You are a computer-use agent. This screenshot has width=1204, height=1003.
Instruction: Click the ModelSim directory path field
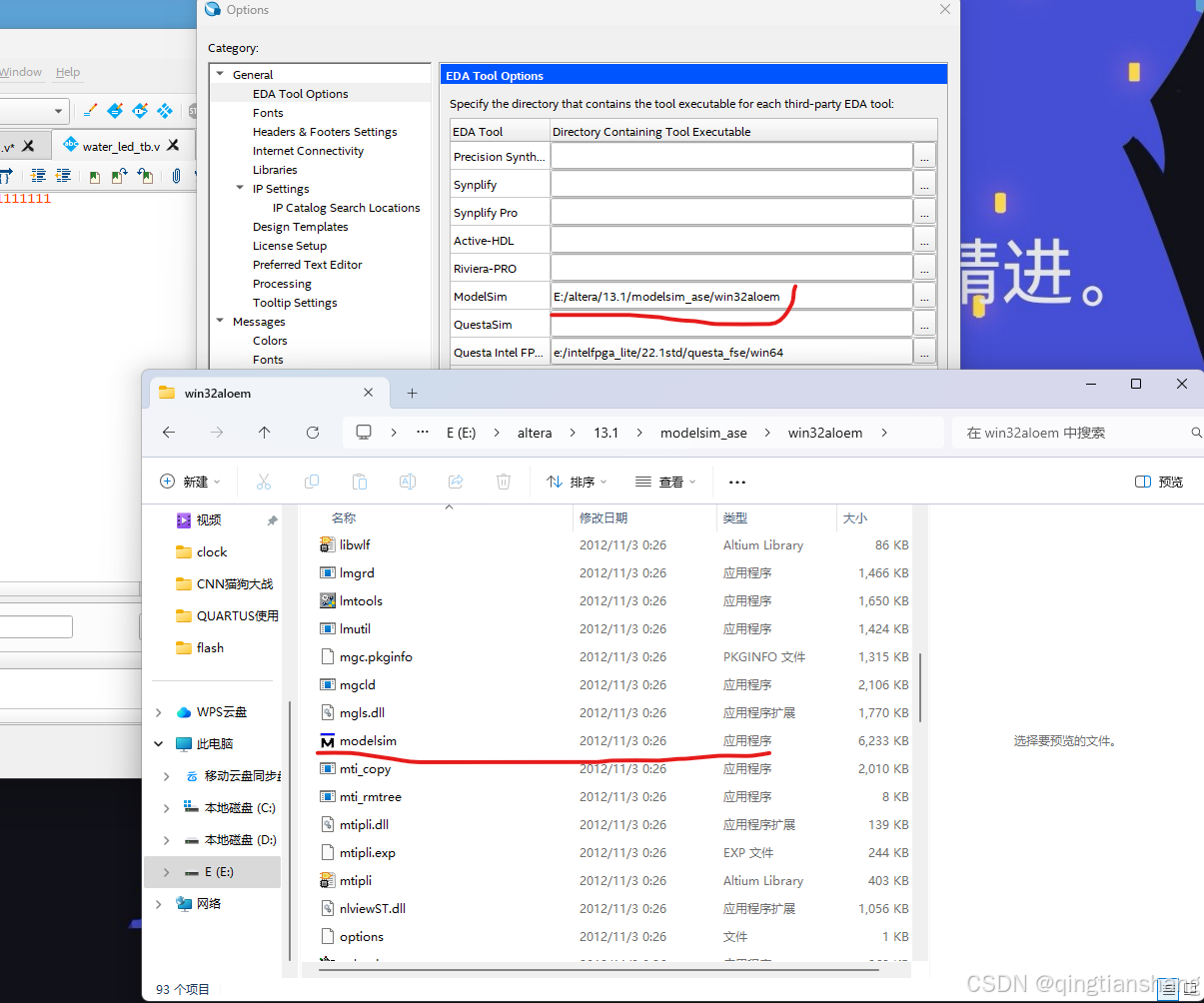(732, 297)
